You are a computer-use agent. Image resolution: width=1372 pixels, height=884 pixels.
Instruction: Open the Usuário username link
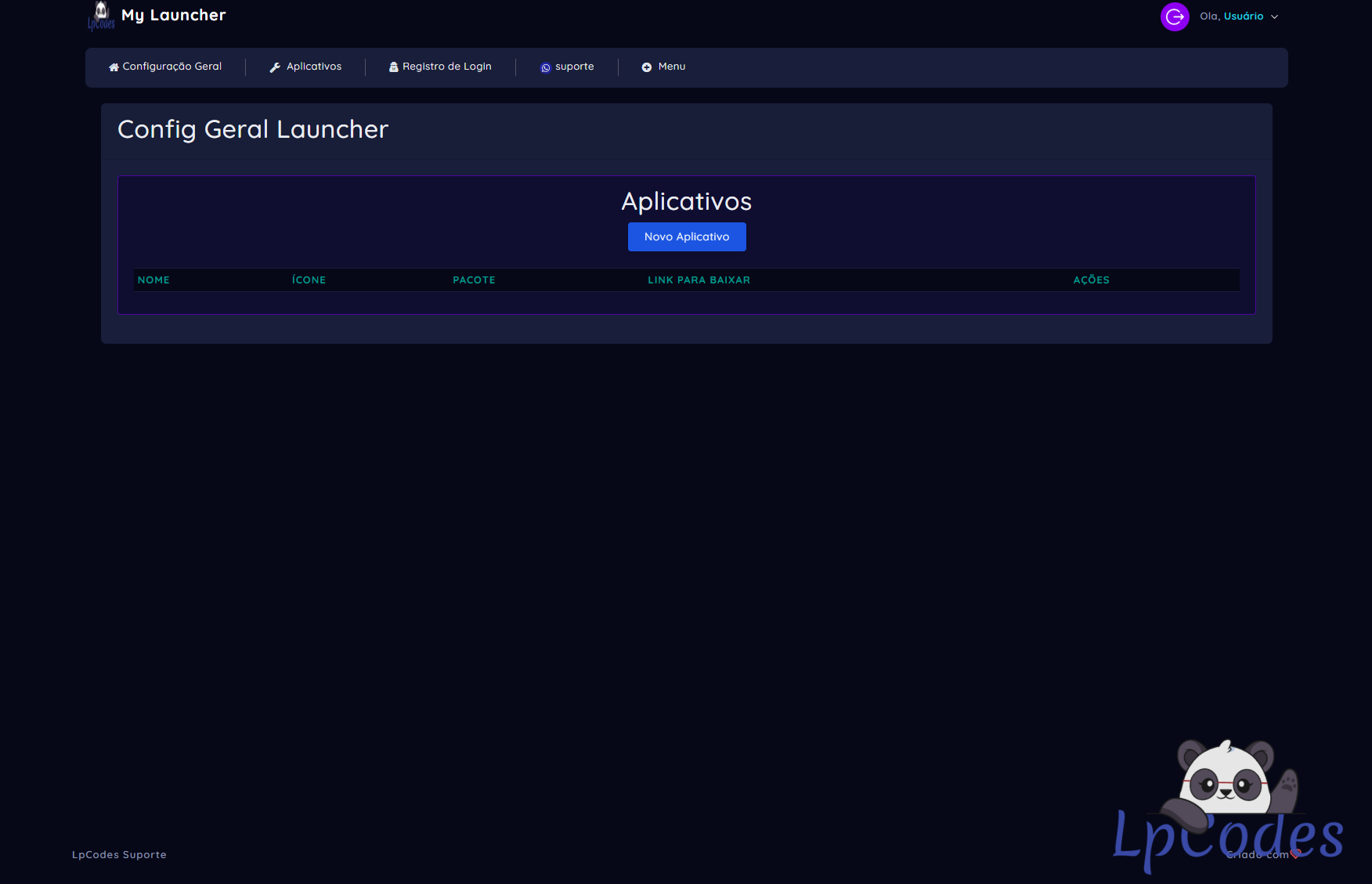click(1244, 16)
